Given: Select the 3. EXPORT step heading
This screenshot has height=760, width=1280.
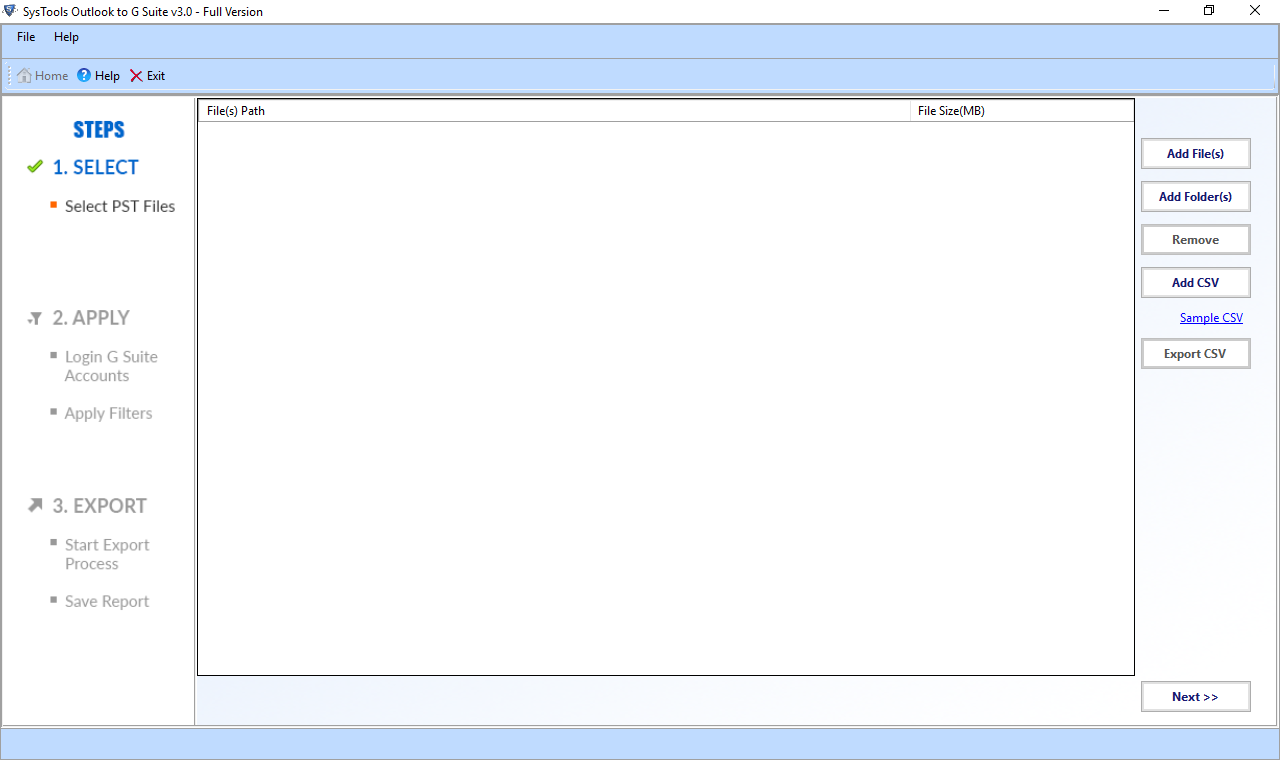Looking at the screenshot, I should coord(100,506).
